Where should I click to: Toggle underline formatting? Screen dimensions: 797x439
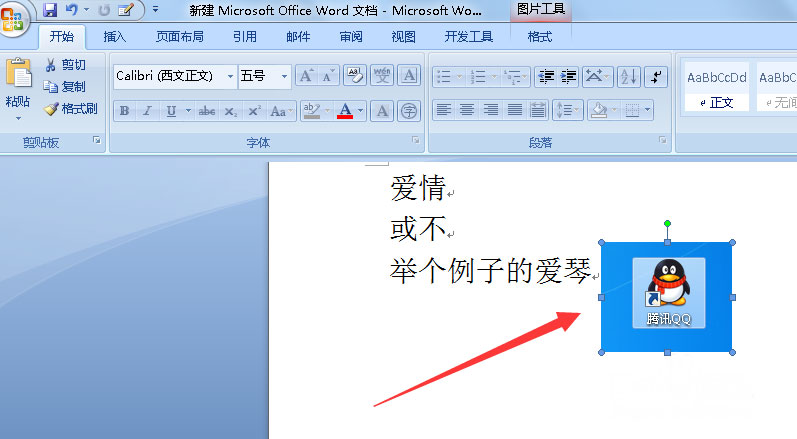(x=171, y=111)
